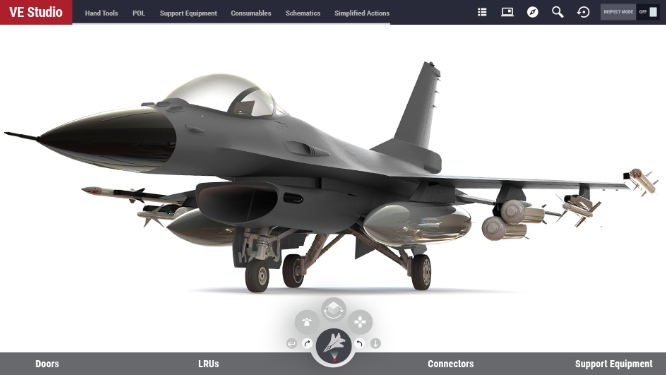Open the Hand Tools menu
Viewport: 666px width, 375px height.
point(101,13)
